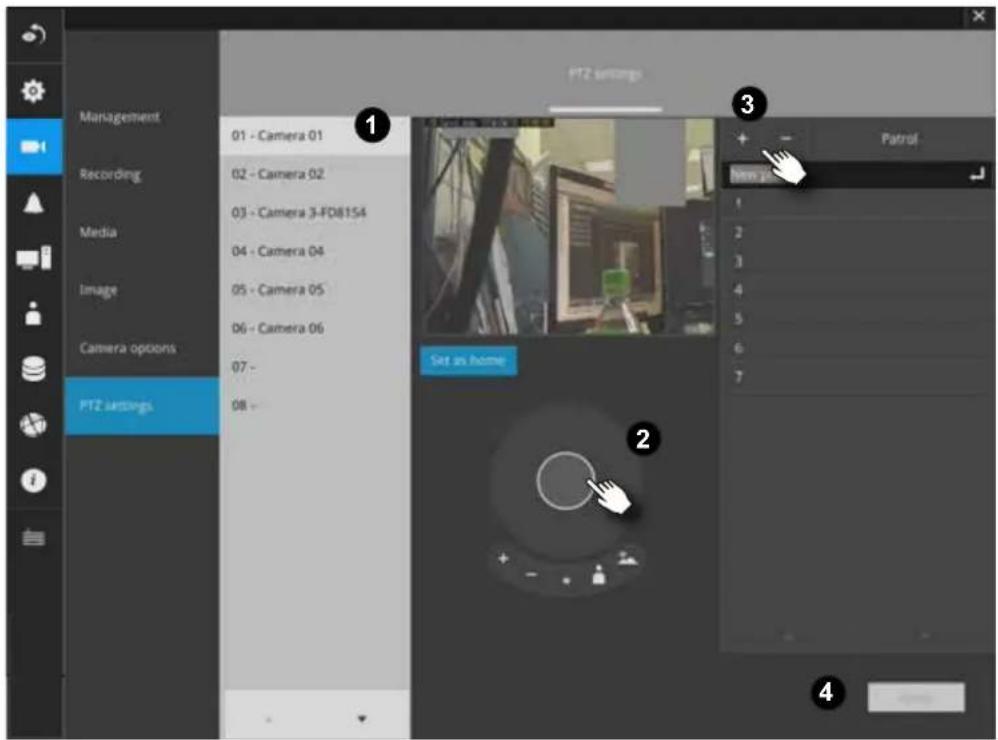Select empty channel 07 in list

315,367
